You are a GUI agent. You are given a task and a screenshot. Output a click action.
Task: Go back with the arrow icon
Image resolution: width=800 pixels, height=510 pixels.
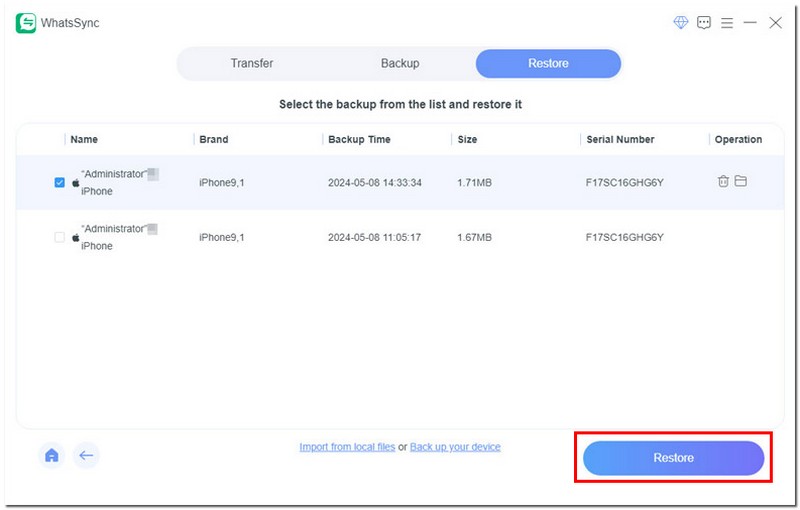(86, 455)
